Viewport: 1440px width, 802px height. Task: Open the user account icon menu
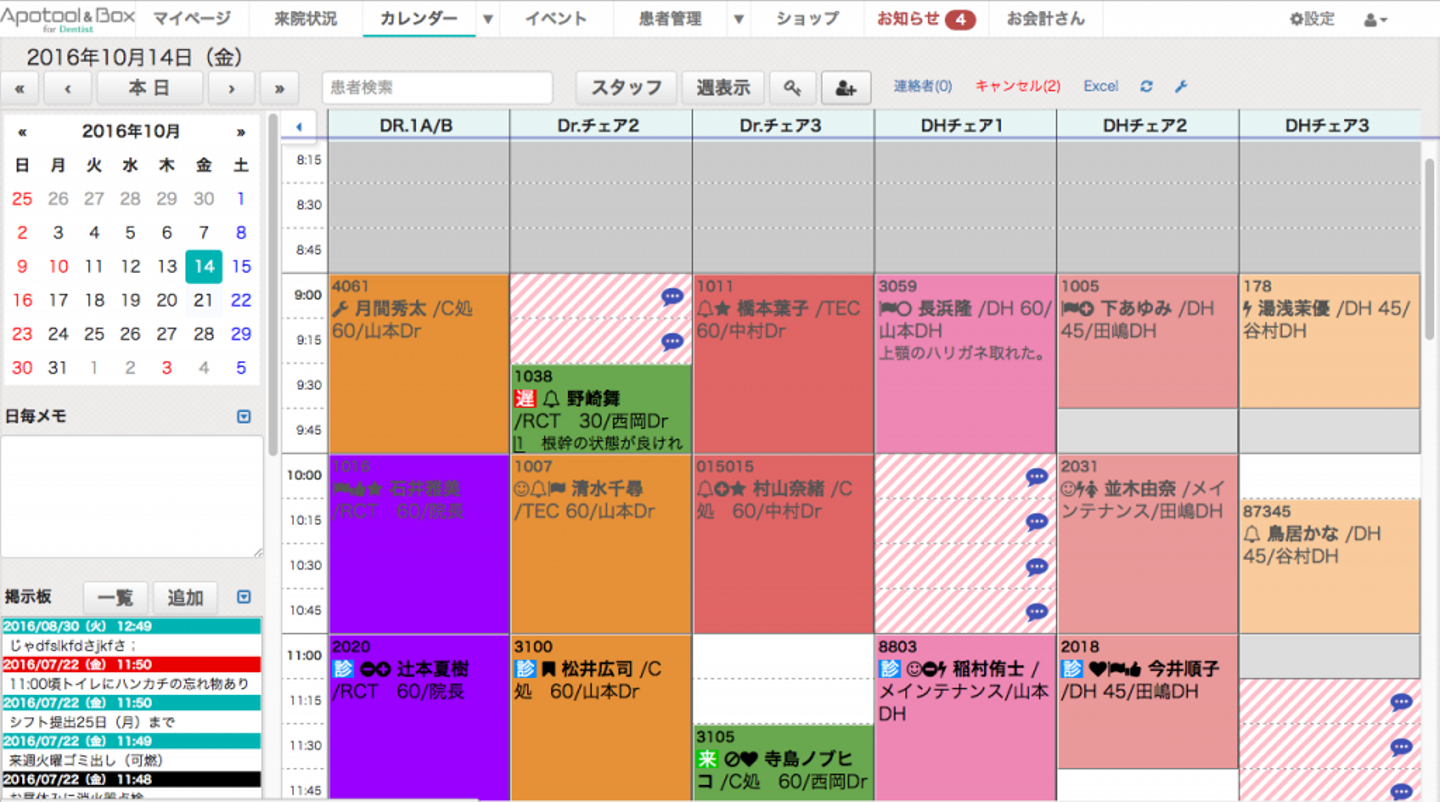[x=1376, y=19]
